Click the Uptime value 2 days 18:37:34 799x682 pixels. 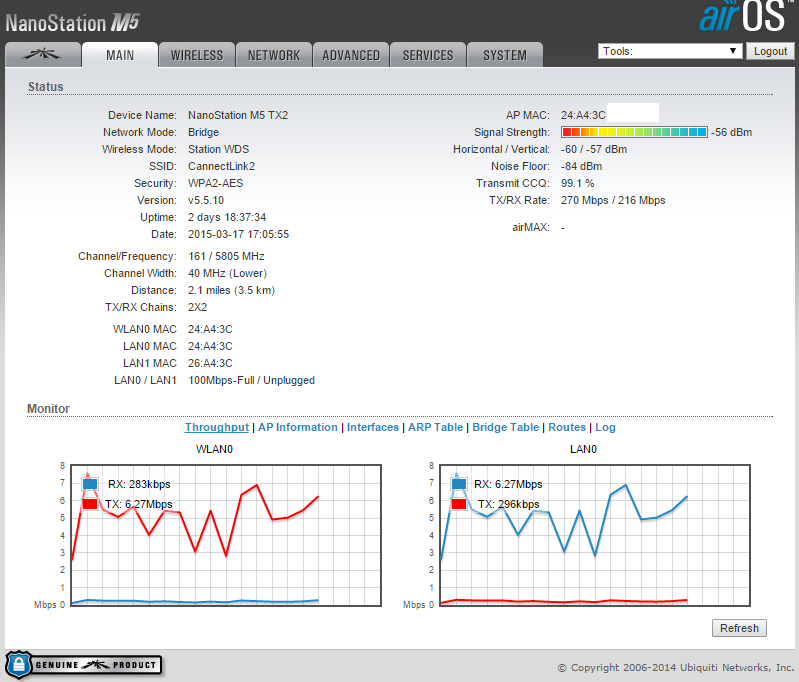tap(227, 217)
